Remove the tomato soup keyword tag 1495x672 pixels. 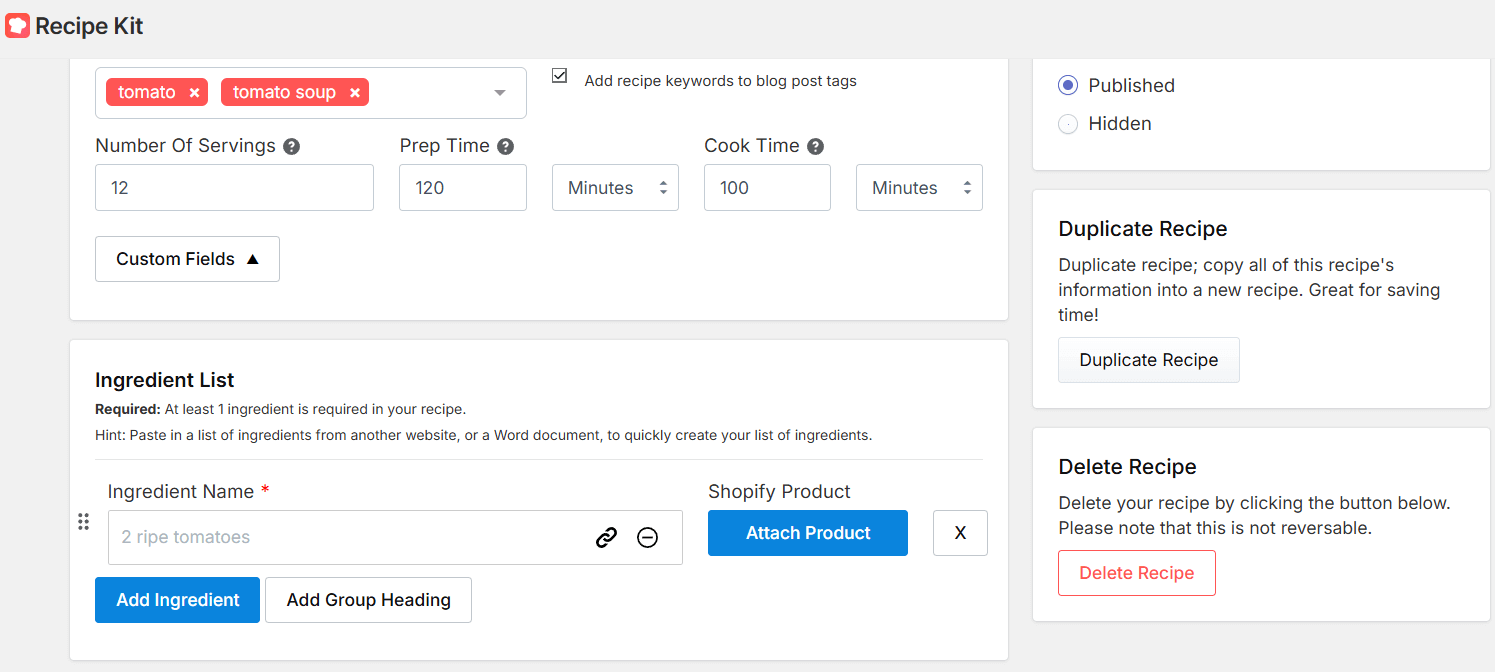click(x=355, y=93)
